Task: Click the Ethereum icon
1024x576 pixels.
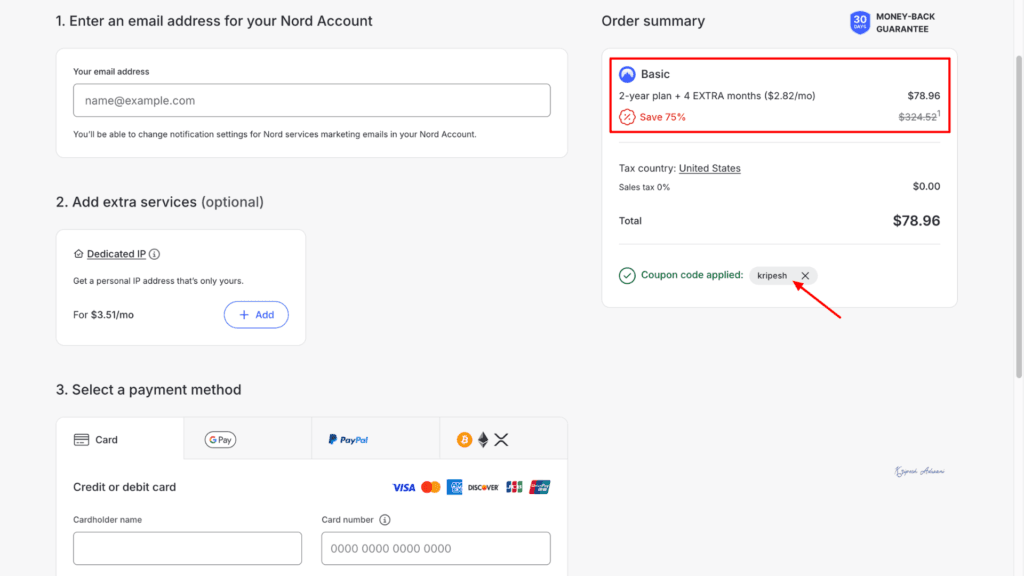Action: 483,440
